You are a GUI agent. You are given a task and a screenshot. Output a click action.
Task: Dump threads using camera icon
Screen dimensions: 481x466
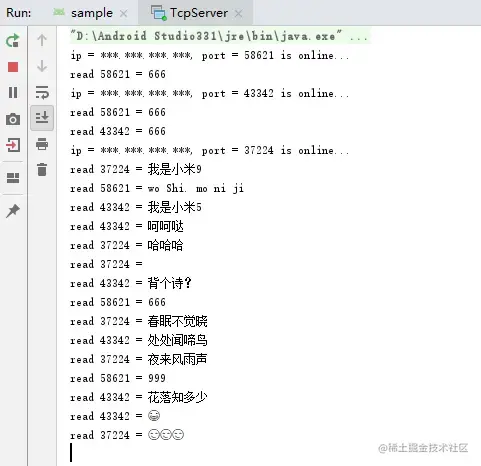pyautogui.click(x=13, y=119)
